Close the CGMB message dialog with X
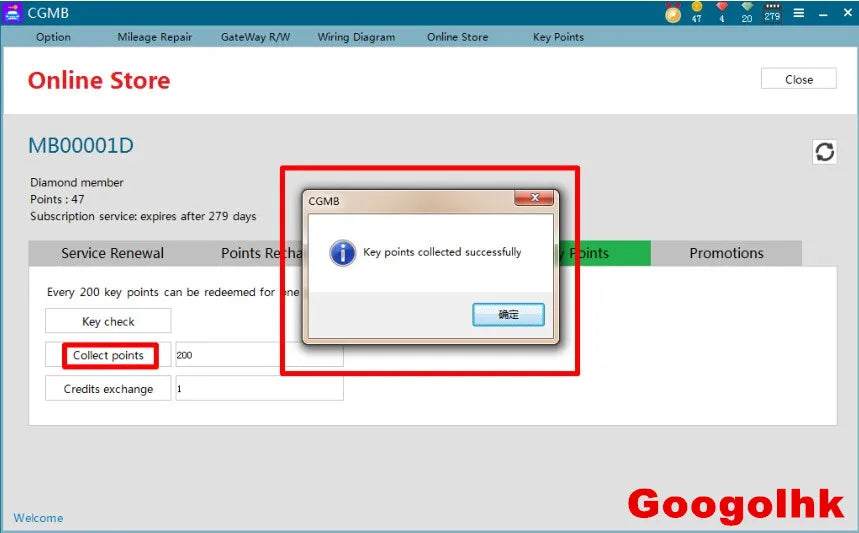The width and height of the screenshot is (859, 533). (535, 198)
